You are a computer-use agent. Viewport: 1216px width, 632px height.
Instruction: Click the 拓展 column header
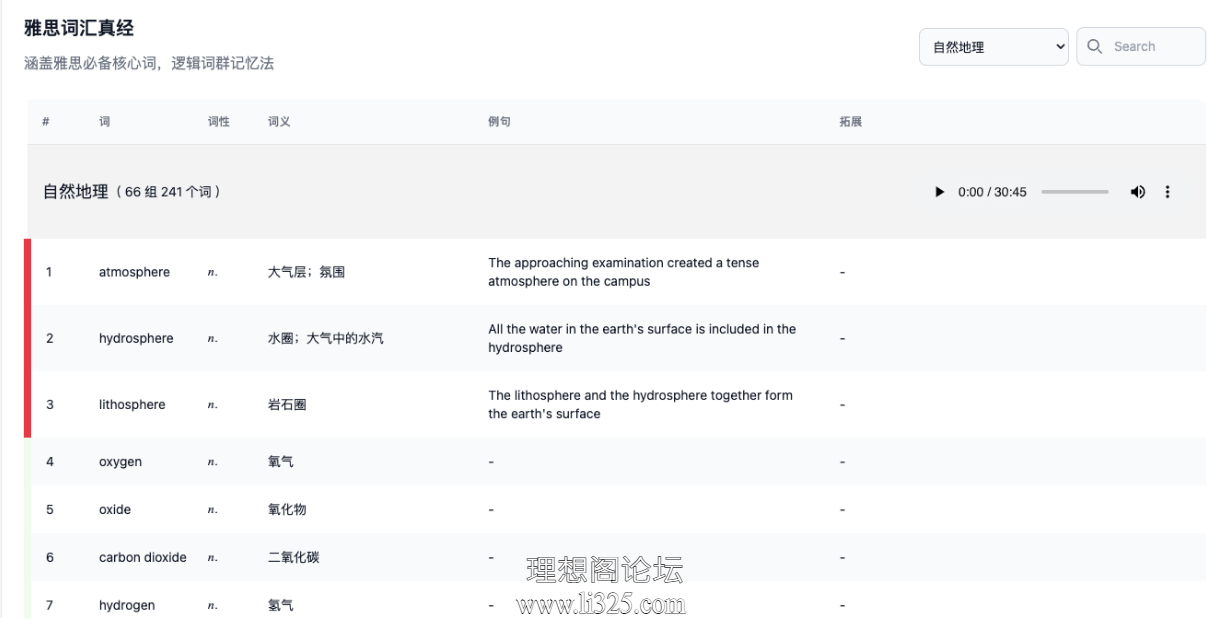(851, 122)
